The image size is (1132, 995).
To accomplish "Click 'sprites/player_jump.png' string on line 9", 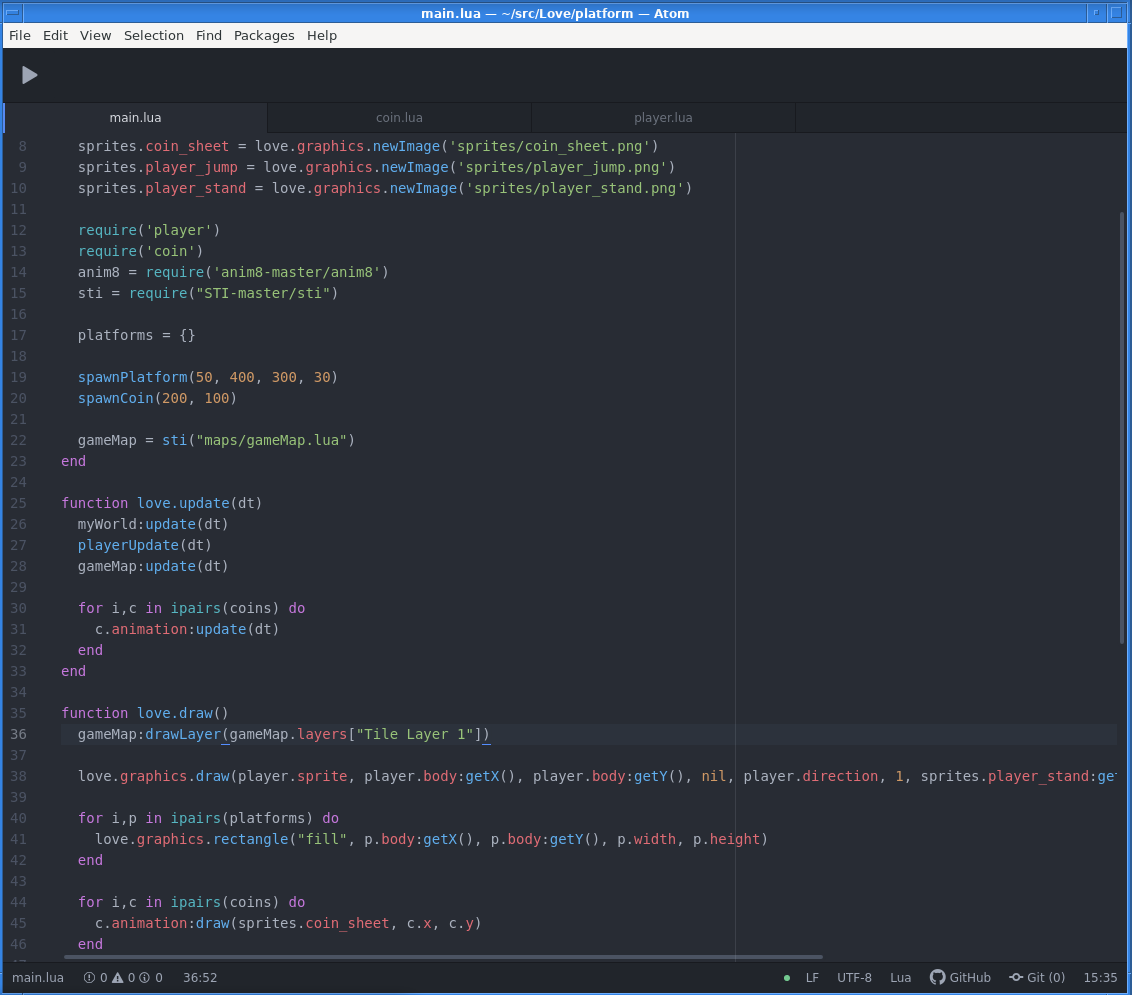I will pyautogui.click(x=562, y=168).
